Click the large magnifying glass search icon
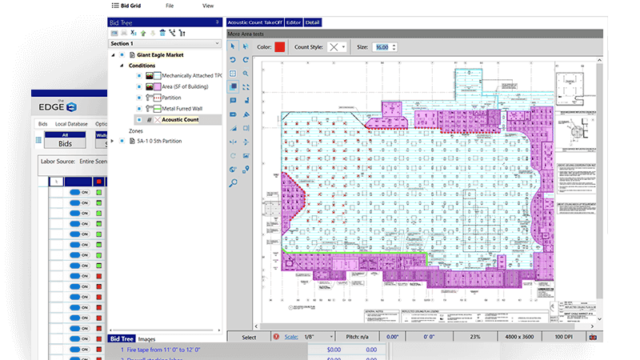640x360 pixels. (233, 183)
